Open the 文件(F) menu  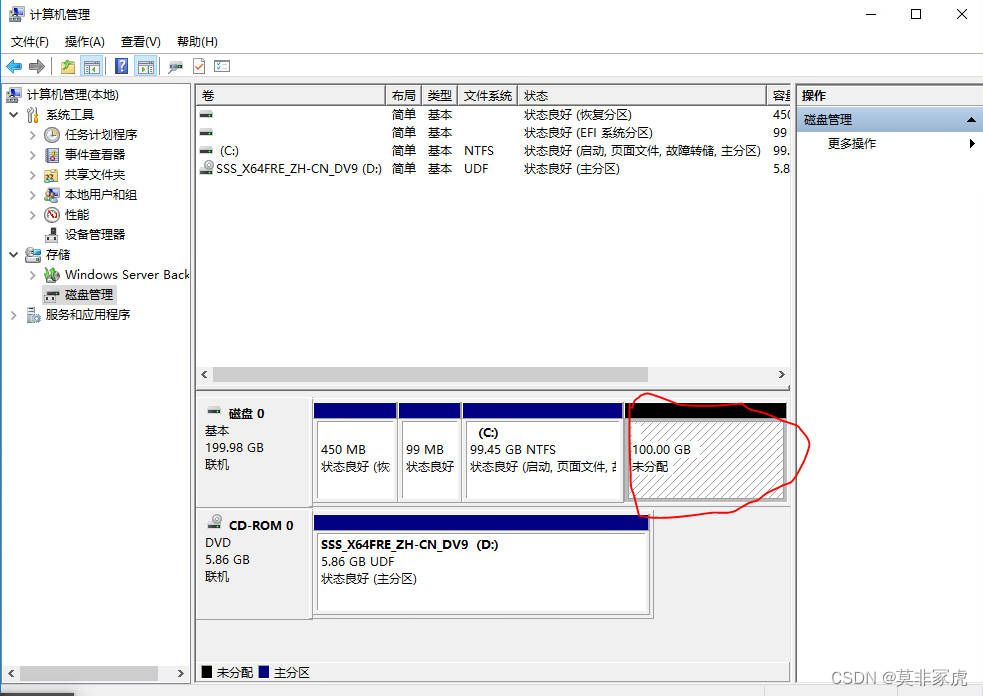[29, 41]
